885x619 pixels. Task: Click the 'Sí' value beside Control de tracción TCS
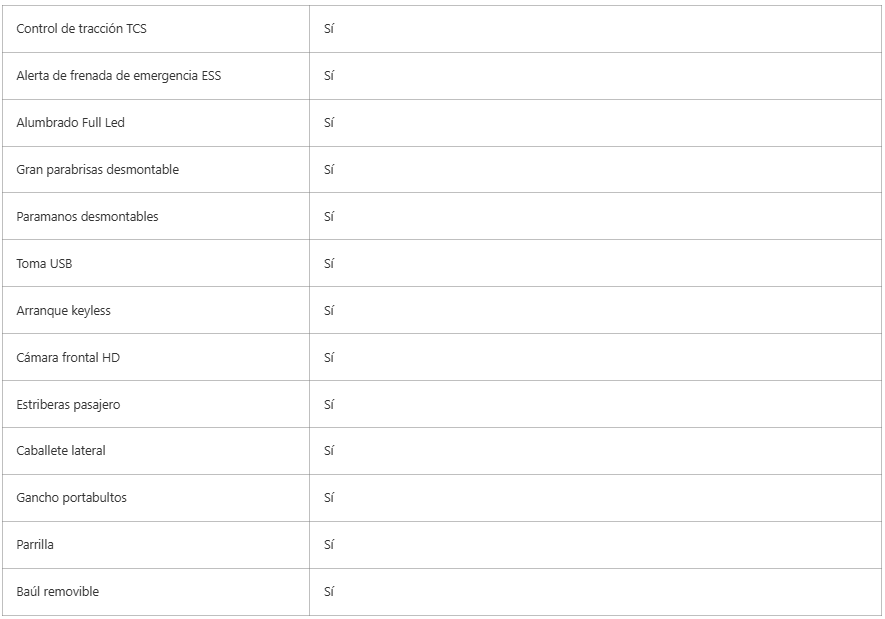click(x=328, y=29)
